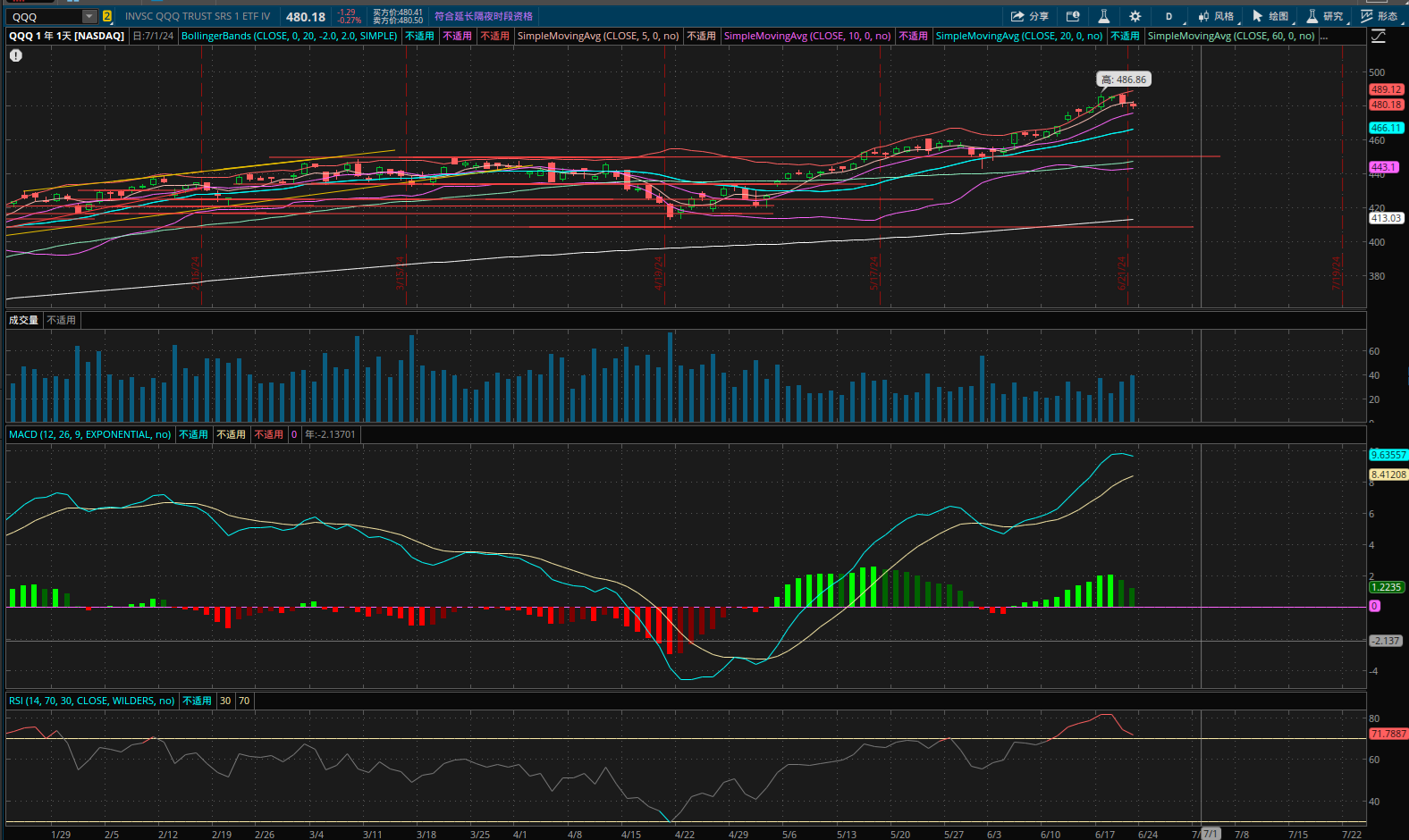Expand the QQQ symbol dropdown arrow
The height and width of the screenshot is (840, 1409).
pyautogui.click(x=89, y=16)
